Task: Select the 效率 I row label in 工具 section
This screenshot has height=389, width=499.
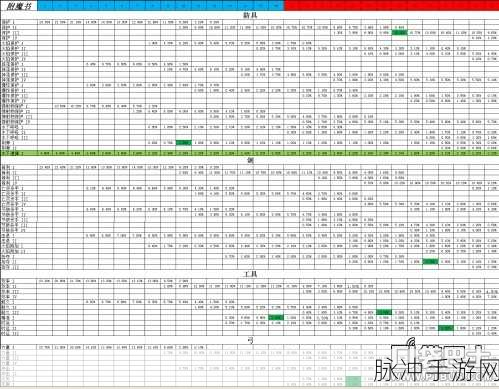Action: (x=9, y=281)
